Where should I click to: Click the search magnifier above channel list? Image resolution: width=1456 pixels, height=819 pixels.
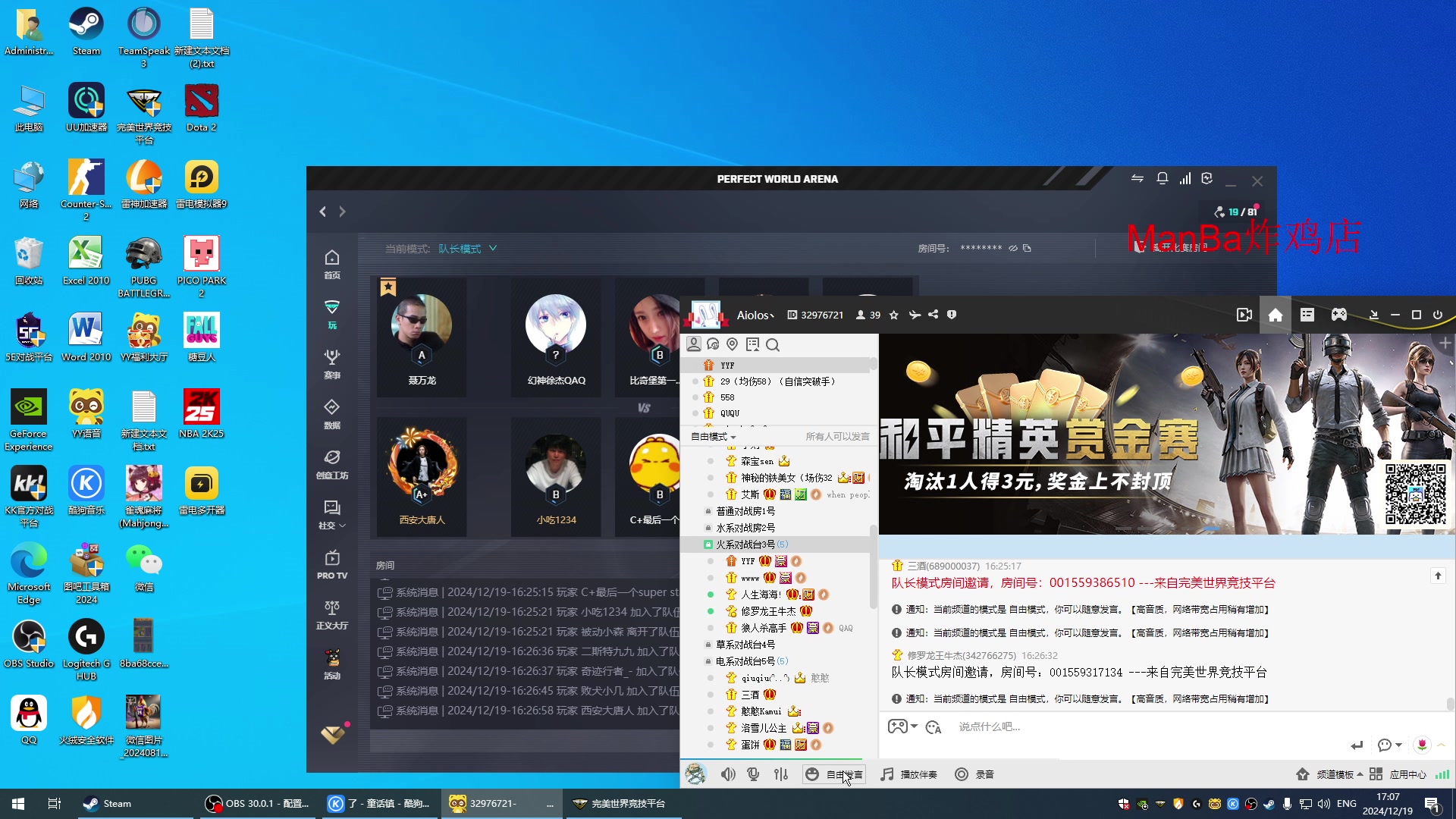point(773,345)
